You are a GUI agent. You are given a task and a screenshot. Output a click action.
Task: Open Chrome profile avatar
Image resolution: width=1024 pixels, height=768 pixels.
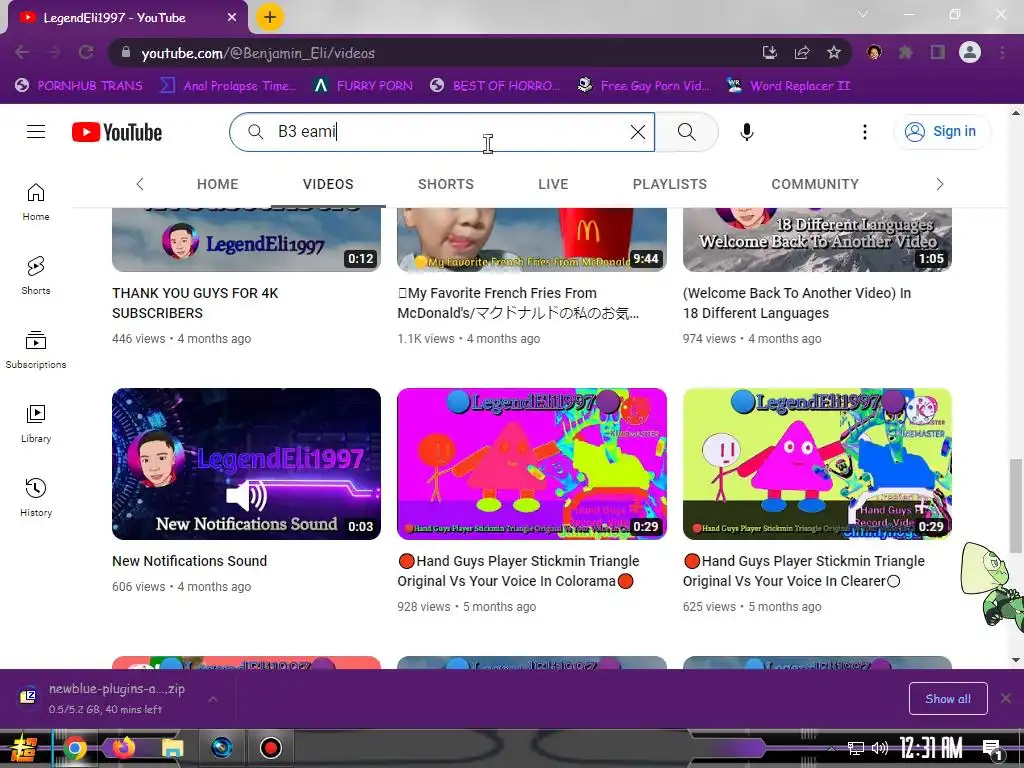(x=970, y=52)
